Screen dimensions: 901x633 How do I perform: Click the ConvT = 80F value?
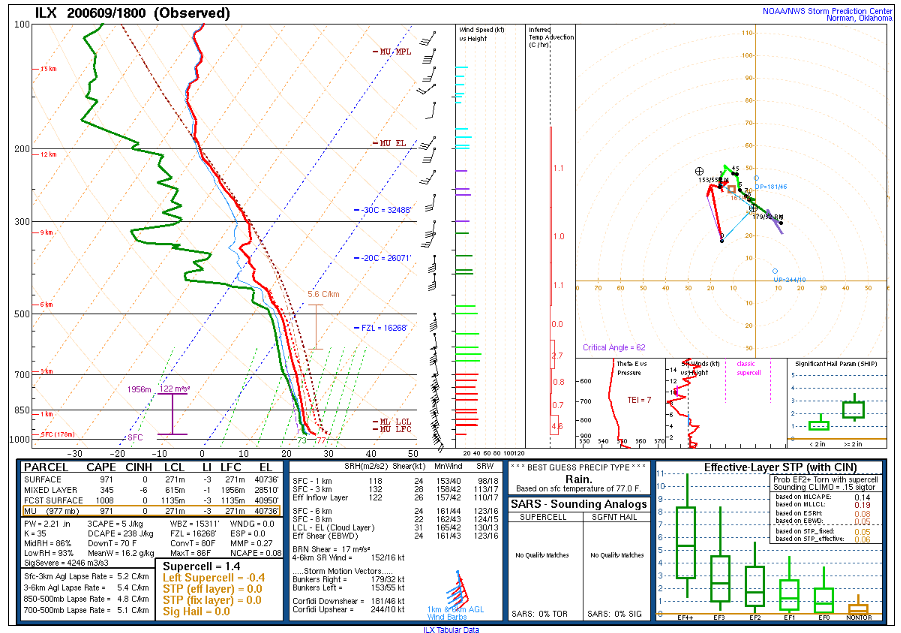click(193, 543)
